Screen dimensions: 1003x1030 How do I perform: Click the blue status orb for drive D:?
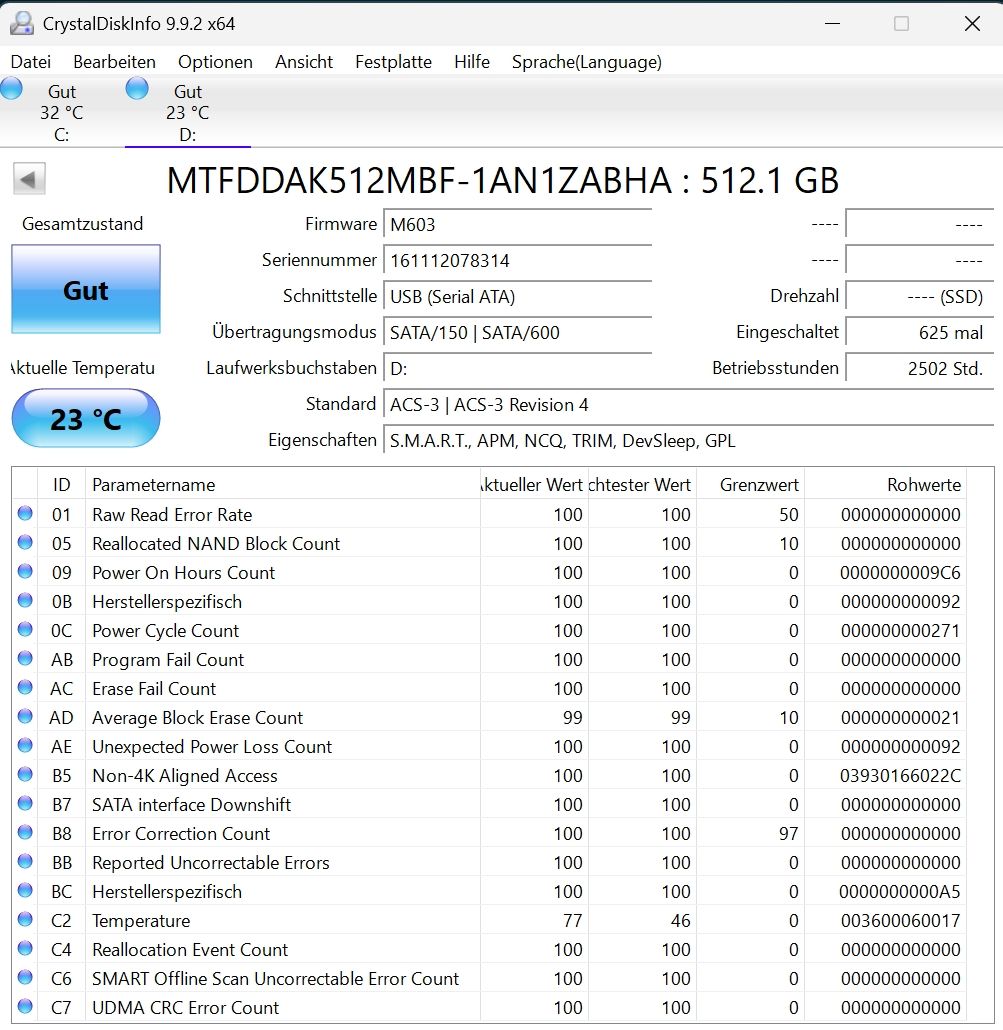[x=137, y=88]
